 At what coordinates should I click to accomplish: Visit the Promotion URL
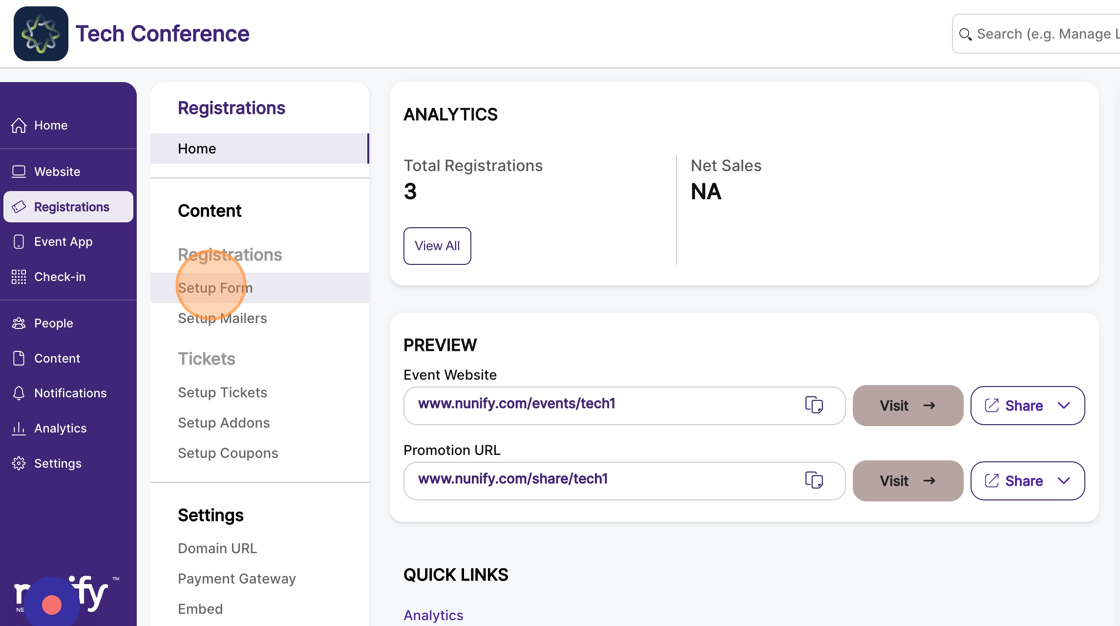[908, 480]
